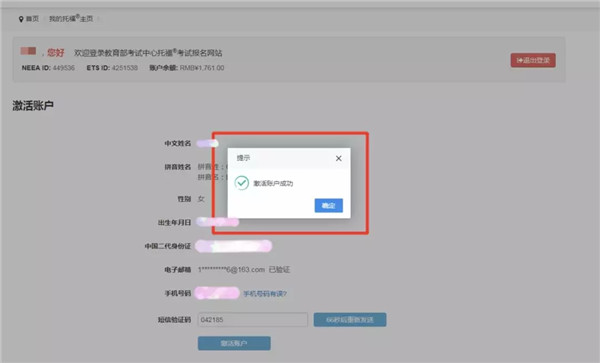The image size is (600, 363).
Task: Click the red blurred username block
Action: (x=28, y=51)
